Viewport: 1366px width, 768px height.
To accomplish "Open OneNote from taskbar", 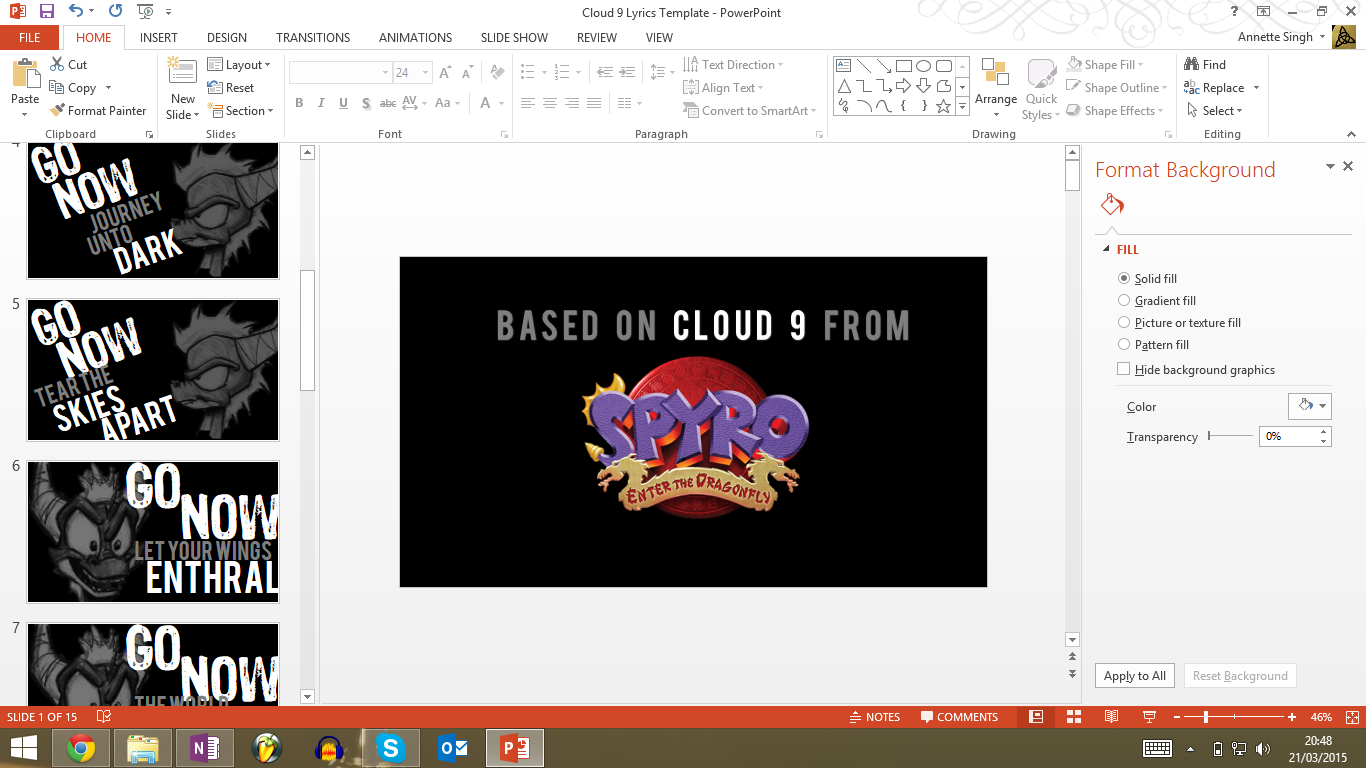I will (205, 748).
